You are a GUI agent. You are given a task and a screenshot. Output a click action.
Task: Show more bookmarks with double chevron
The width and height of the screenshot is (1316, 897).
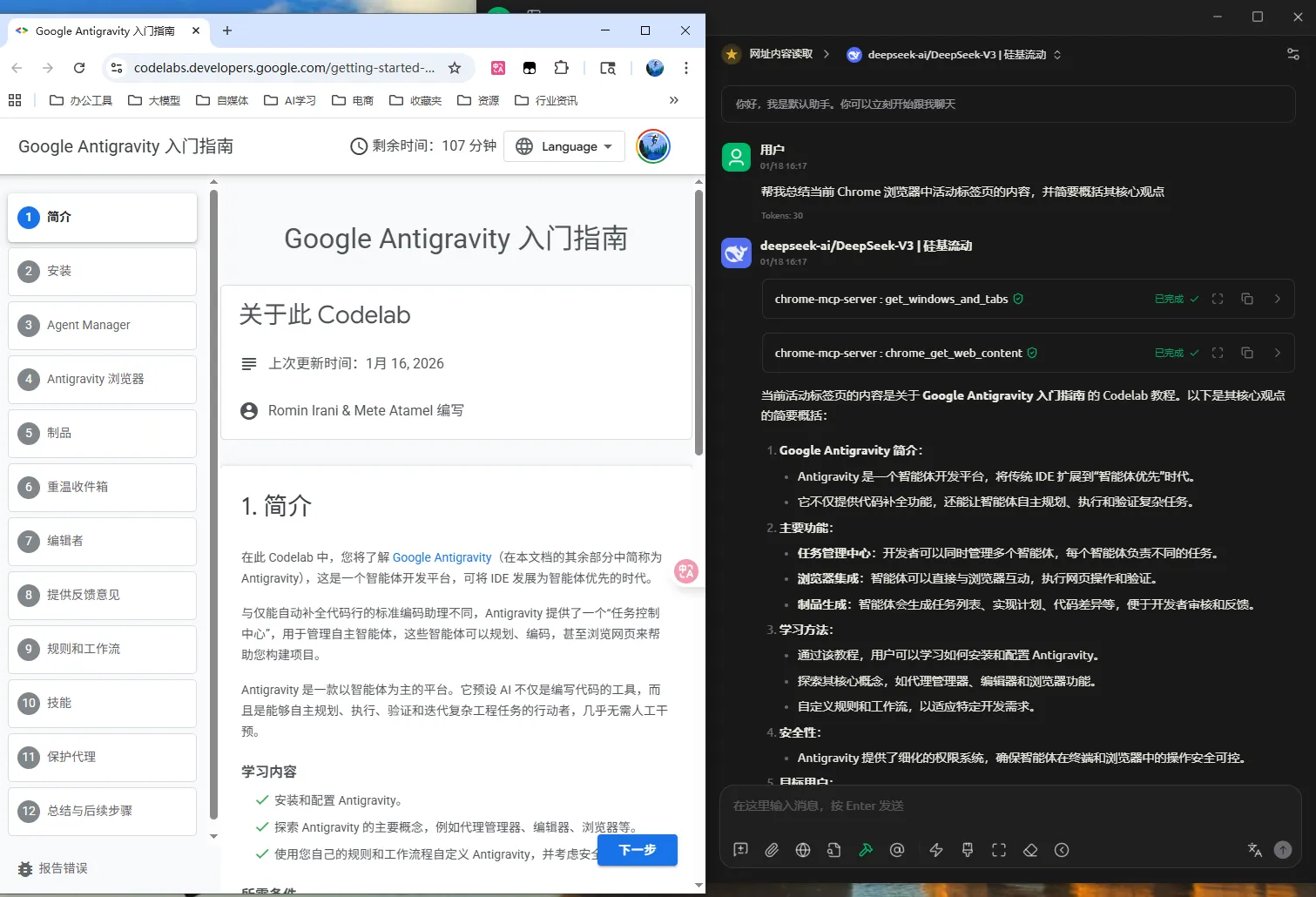pyautogui.click(x=674, y=100)
